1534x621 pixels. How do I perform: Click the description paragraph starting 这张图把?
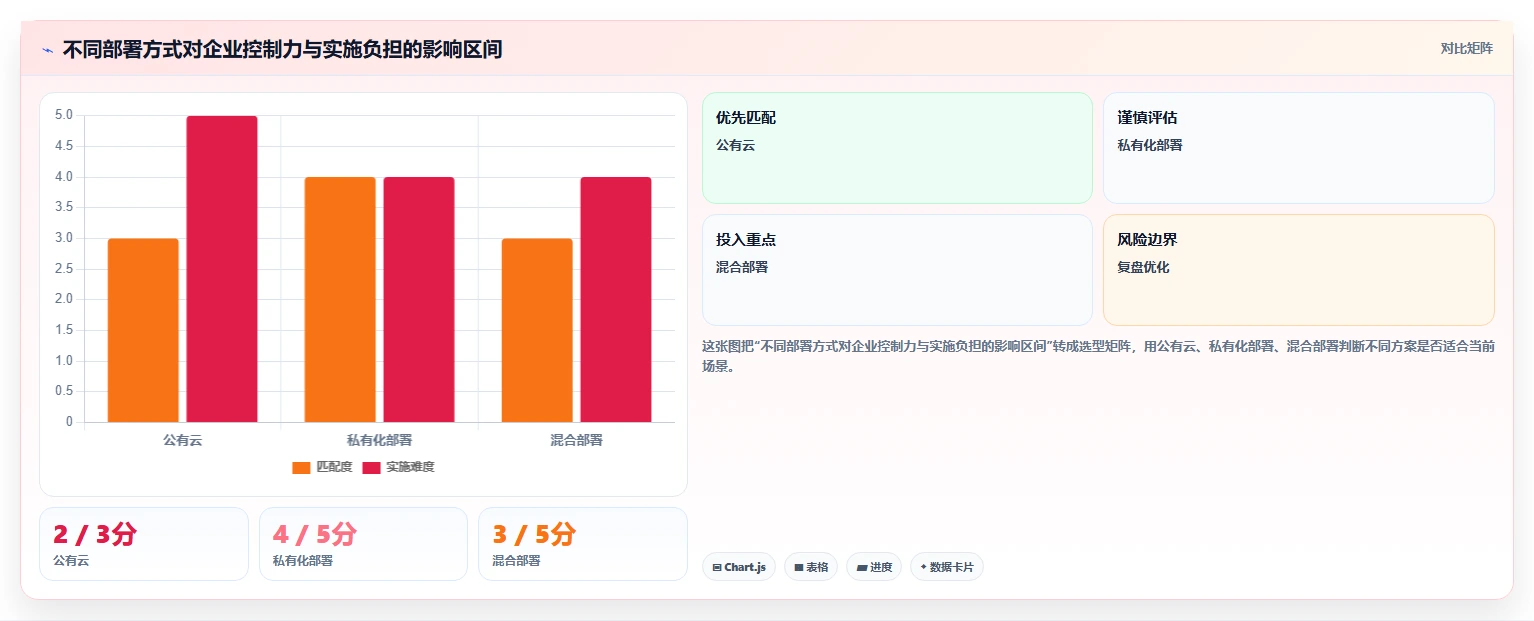(1098, 356)
